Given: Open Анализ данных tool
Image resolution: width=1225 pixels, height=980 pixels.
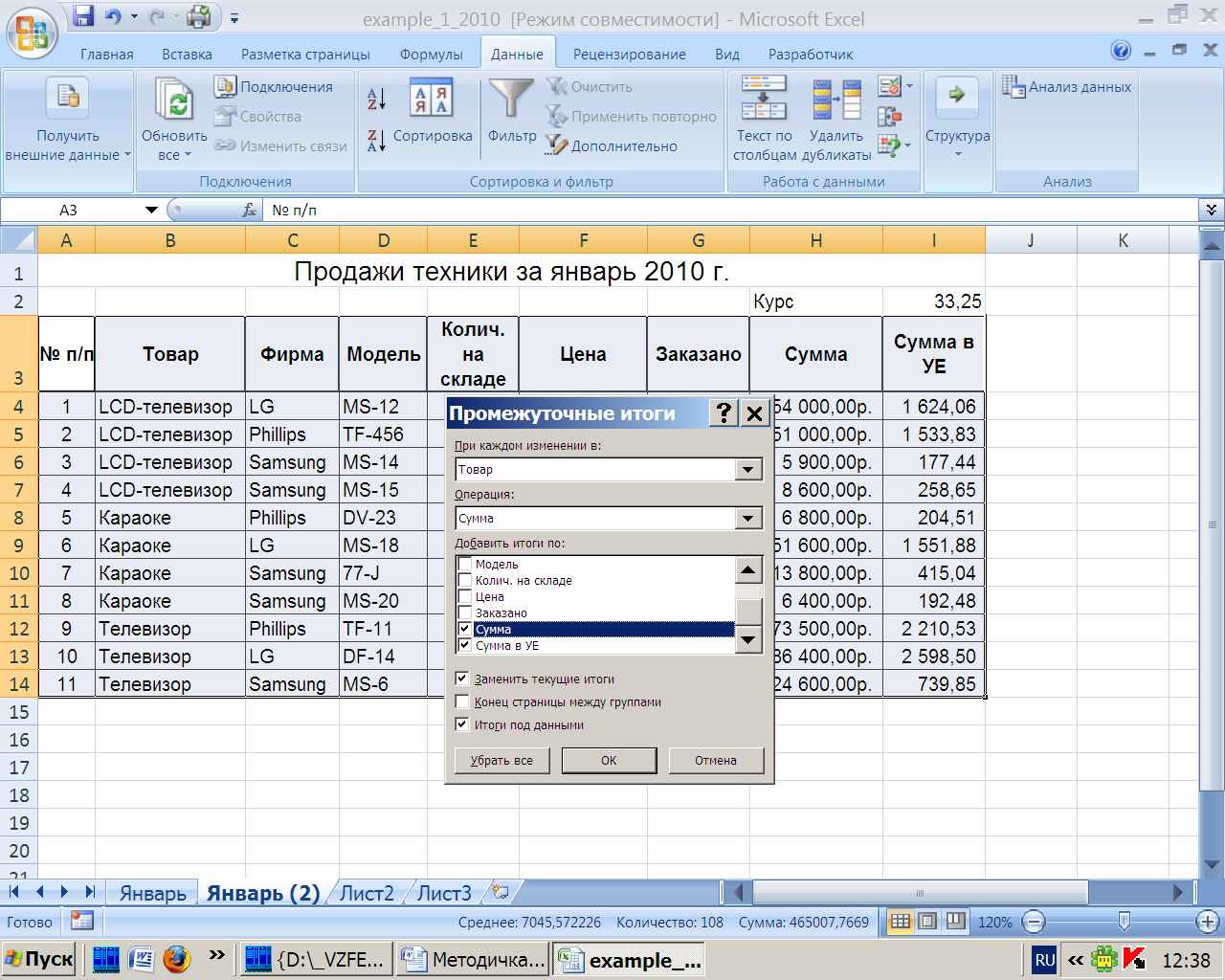Looking at the screenshot, I should click(x=1067, y=87).
